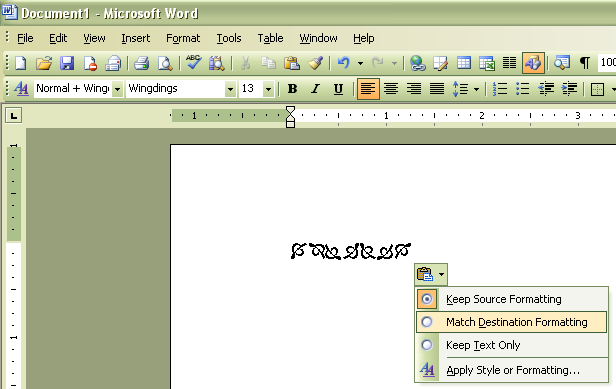
Task: Click the Outside Border icon
Action: 598,89
